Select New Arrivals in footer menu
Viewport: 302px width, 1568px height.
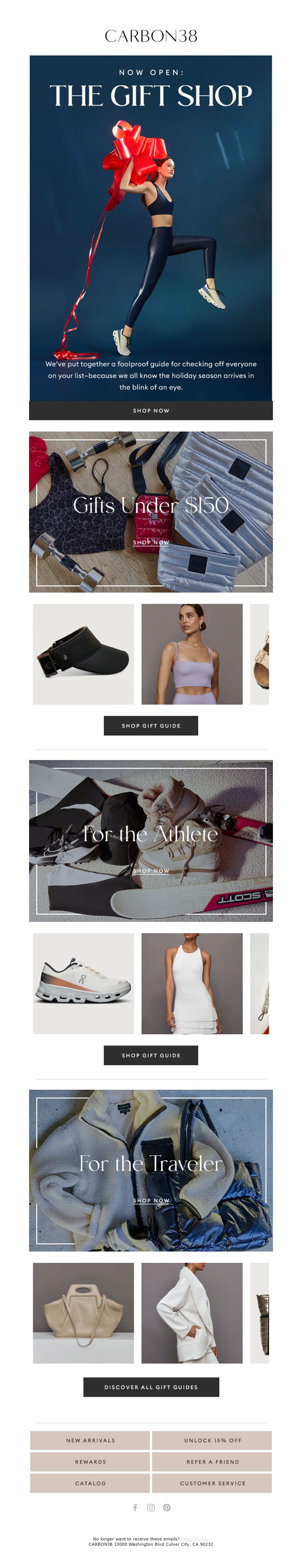coord(90,1440)
